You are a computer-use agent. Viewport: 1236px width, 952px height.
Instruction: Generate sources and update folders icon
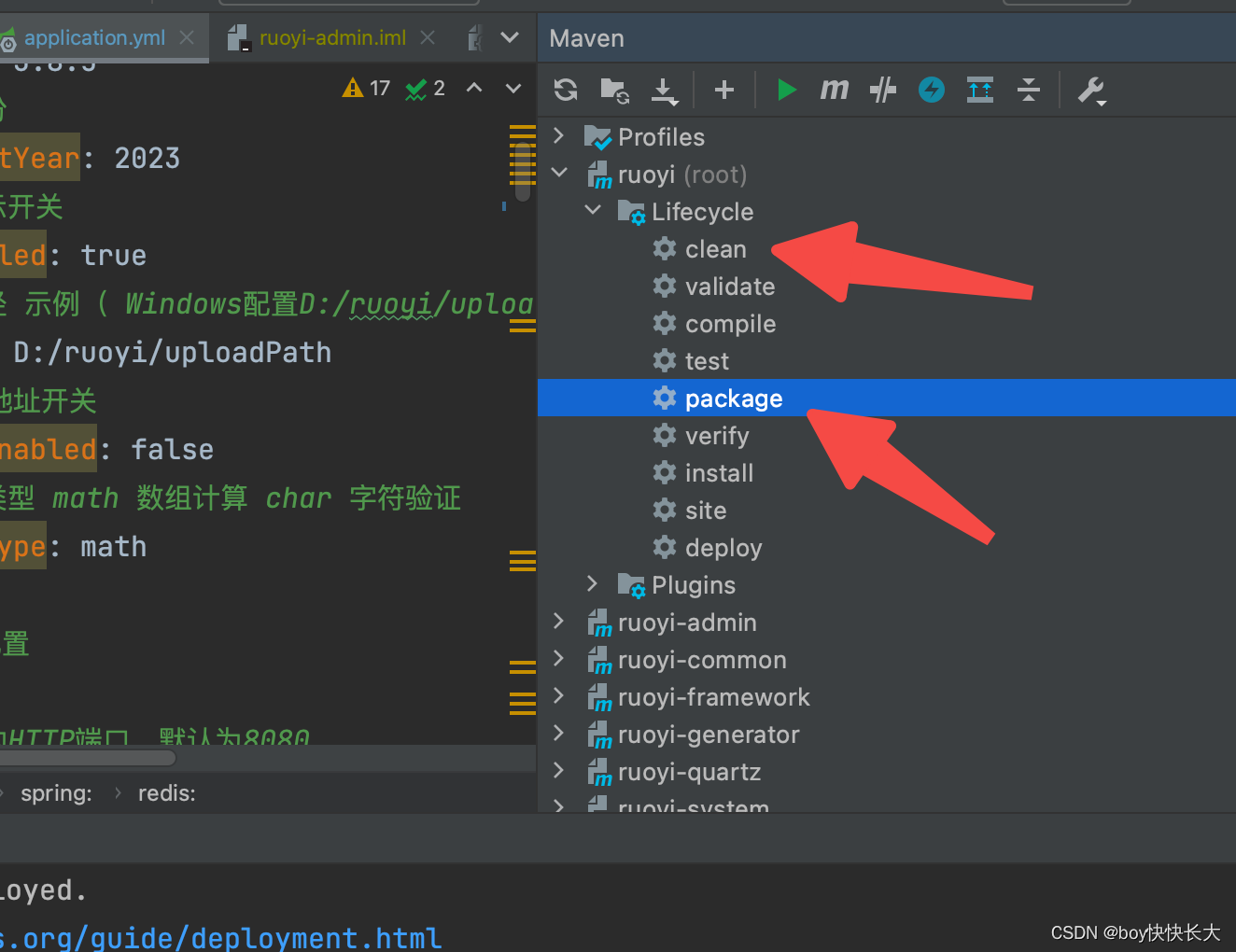614,90
